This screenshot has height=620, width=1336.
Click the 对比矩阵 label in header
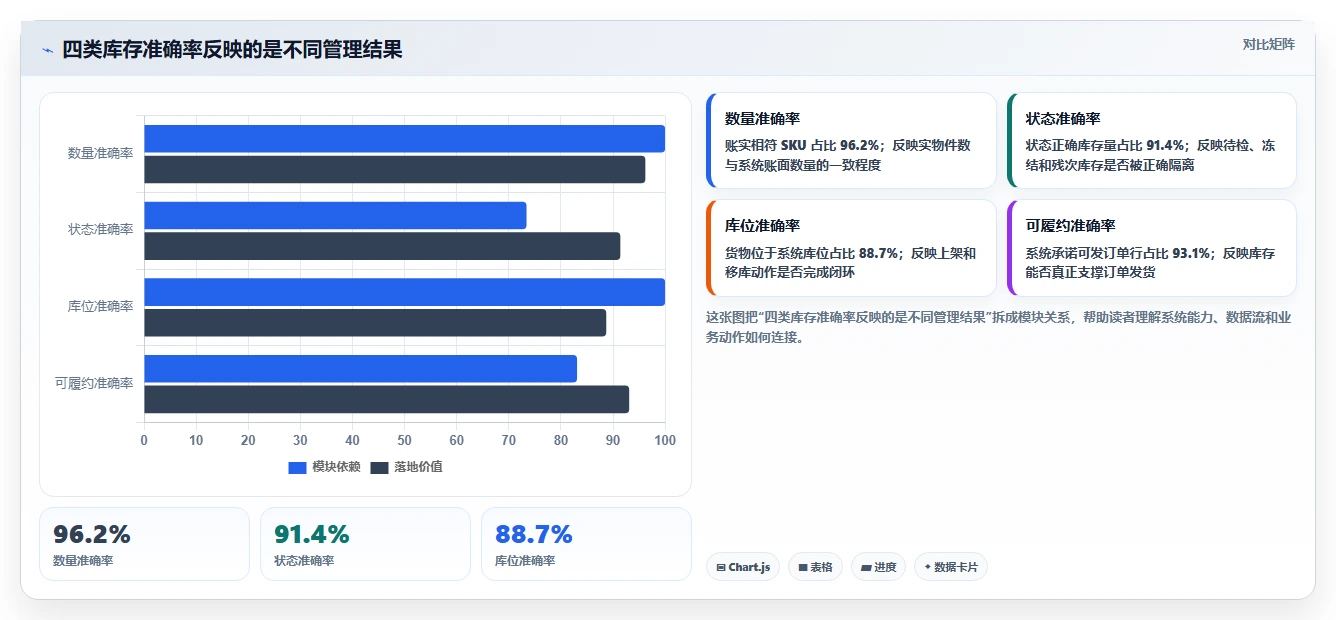tap(1268, 44)
